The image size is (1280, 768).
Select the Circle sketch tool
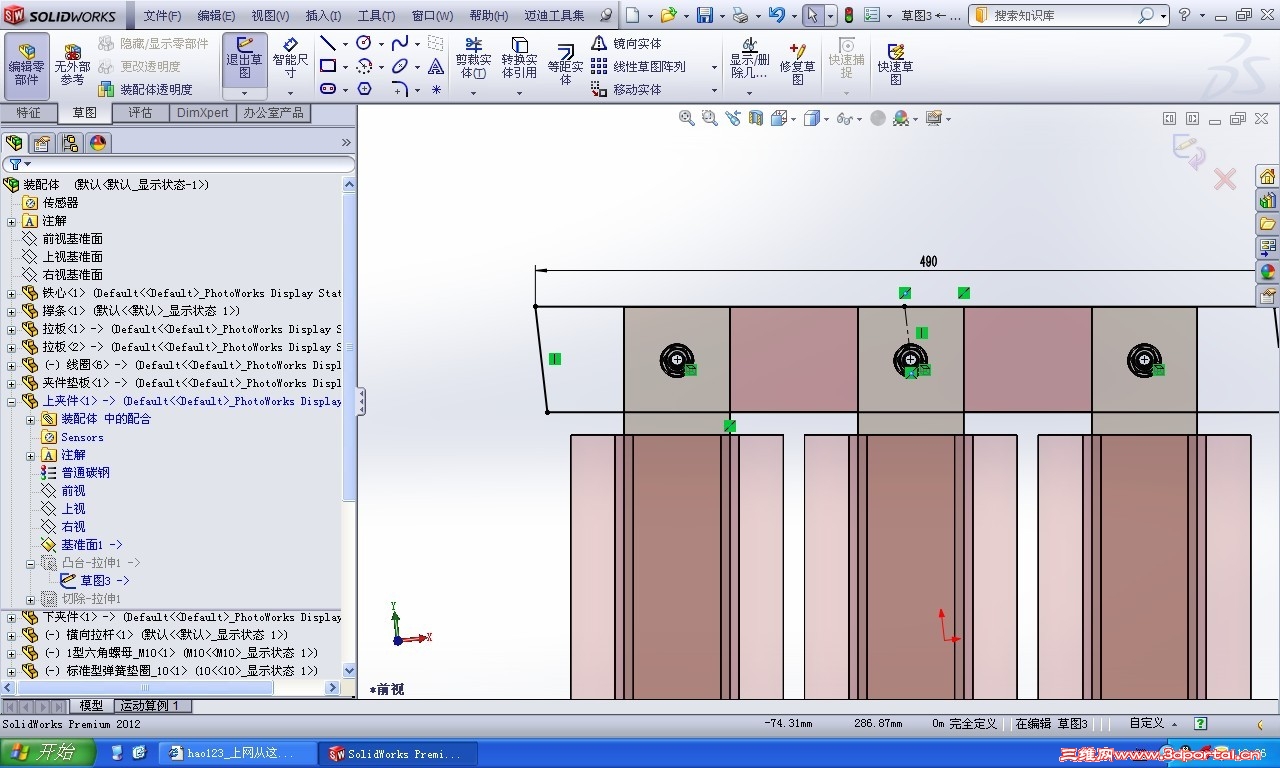[x=364, y=43]
